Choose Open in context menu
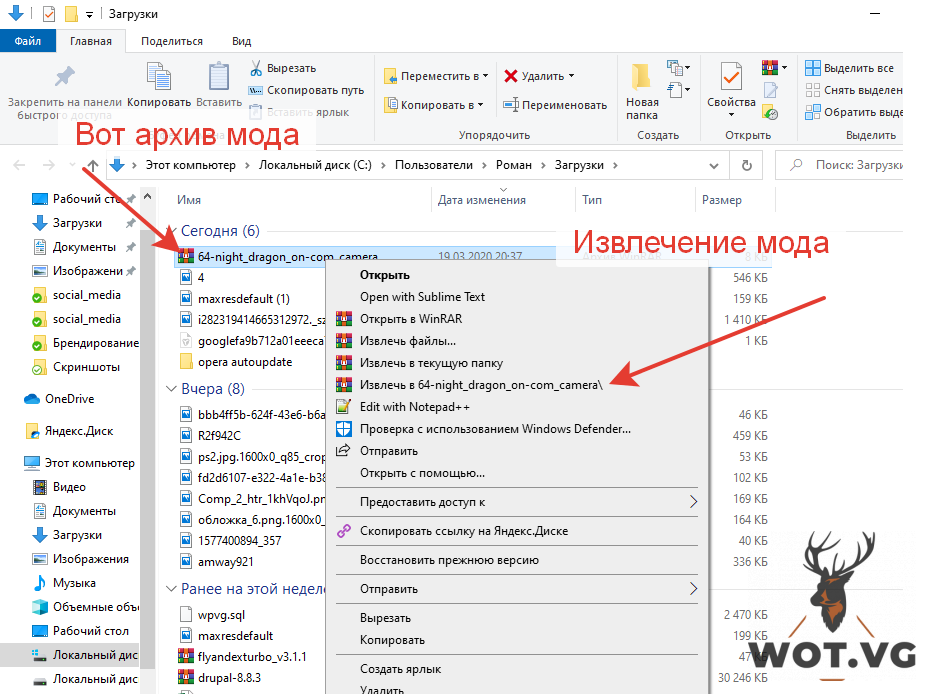This screenshot has width=934, height=694. click(x=385, y=275)
